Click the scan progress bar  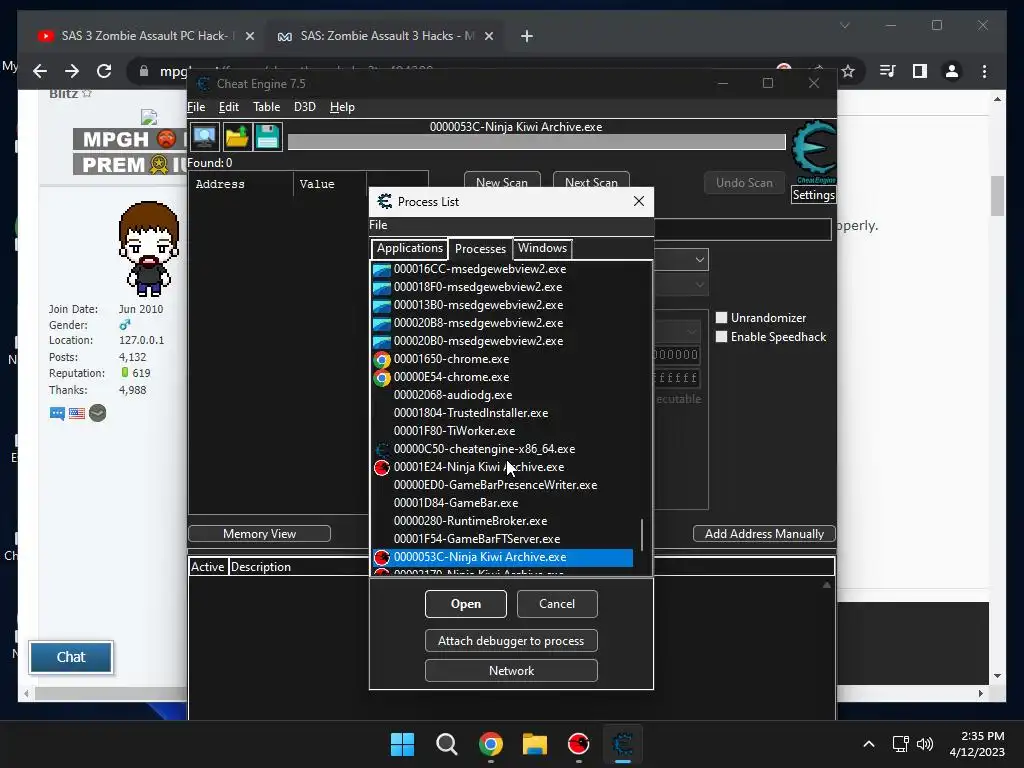tap(536, 142)
